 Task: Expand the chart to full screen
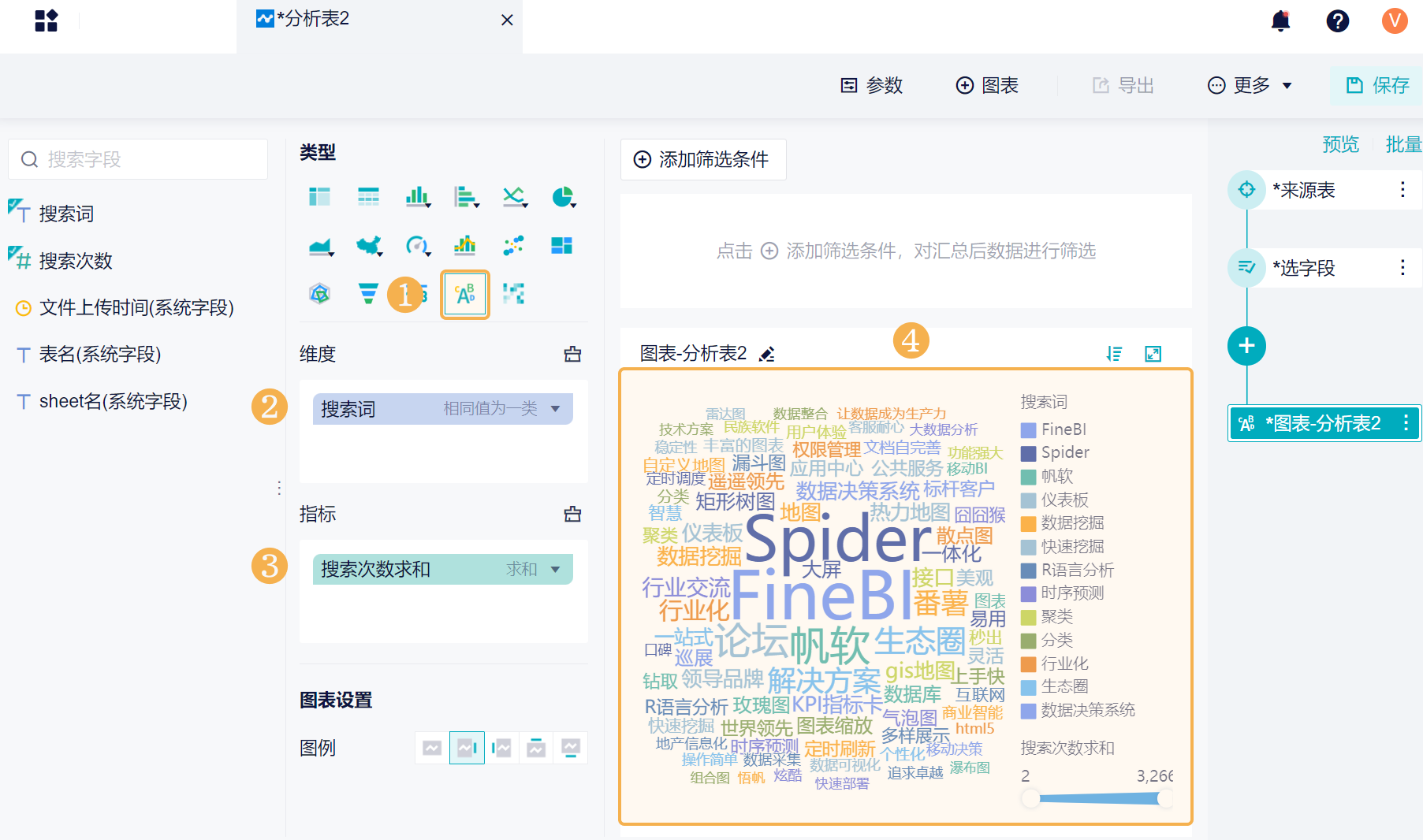click(x=1153, y=354)
